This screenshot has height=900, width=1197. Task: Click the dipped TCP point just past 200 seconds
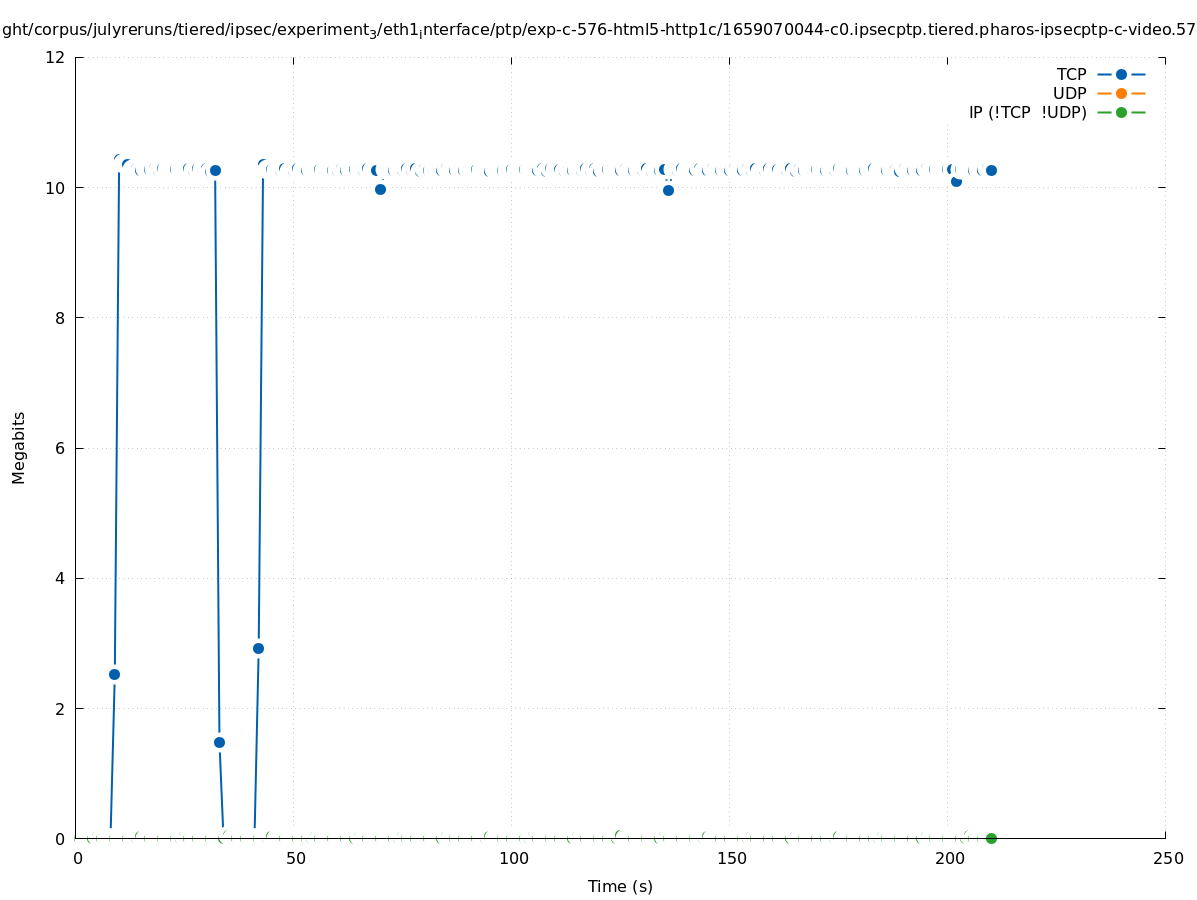pyautogui.click(x=956, y=181)
